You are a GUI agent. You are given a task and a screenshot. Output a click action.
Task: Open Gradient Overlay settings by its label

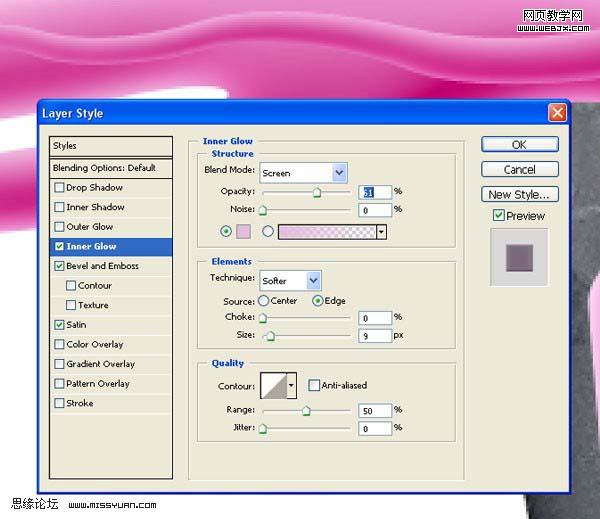101,364
